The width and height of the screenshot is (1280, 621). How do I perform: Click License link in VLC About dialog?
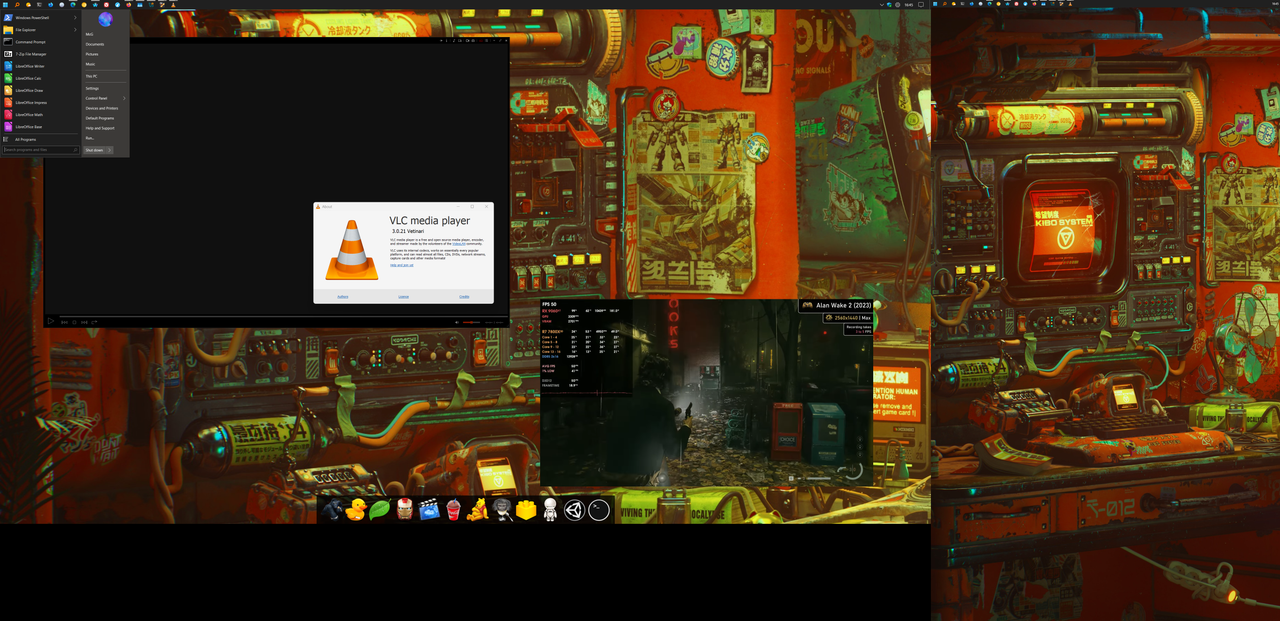[404, 297]
